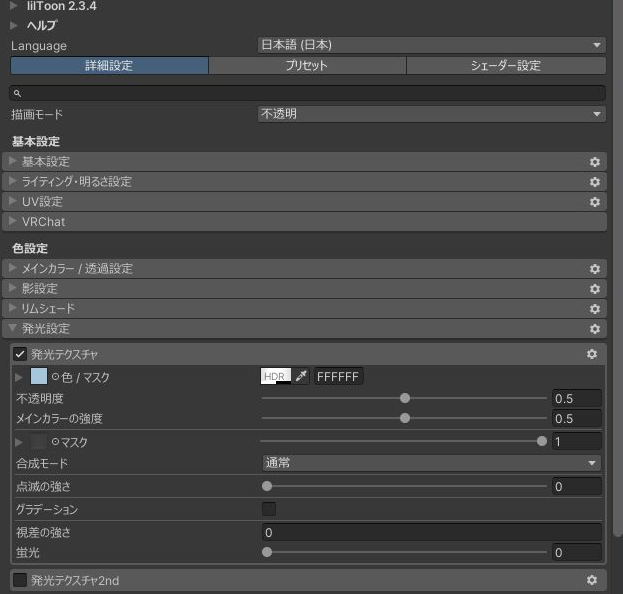Click the 蛍光 value field

[577, 552]
